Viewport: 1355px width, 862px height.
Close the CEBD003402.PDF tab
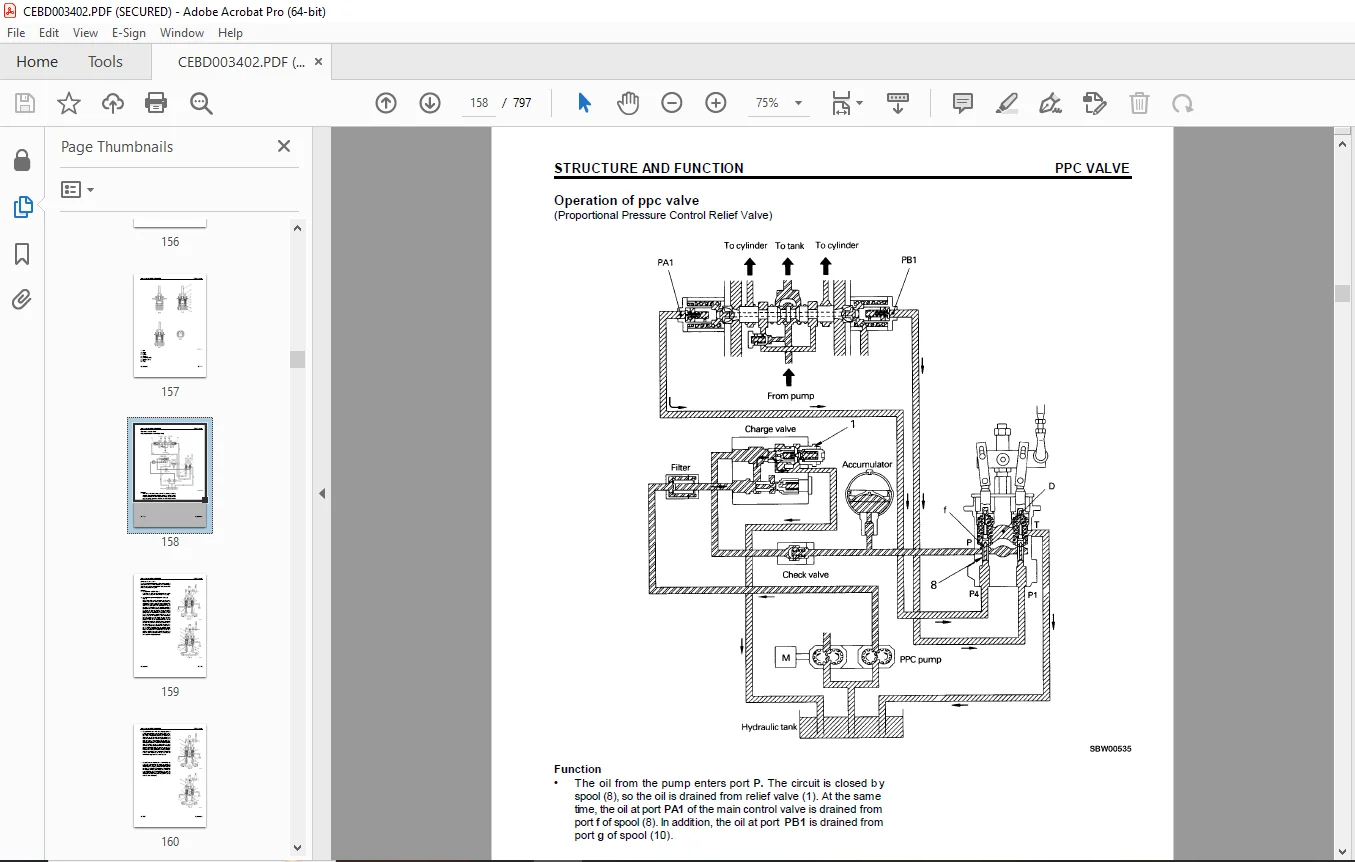coord(319,61)
